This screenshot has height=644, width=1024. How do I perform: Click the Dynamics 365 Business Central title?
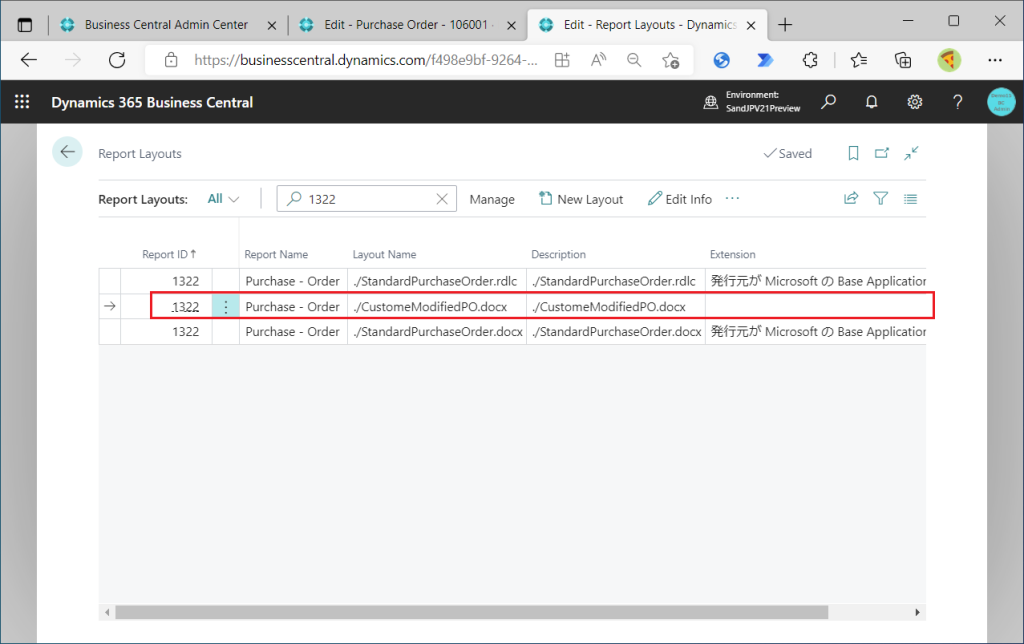(x=152, y=103)
